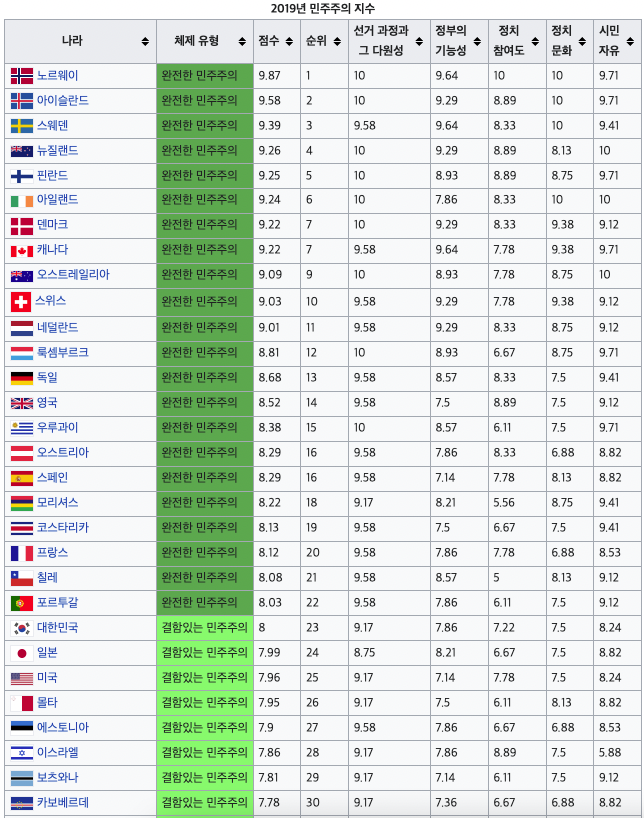Click the Luxembourg flag icon
Viewport: 644px width, 818px height.
tap(21, 353)
